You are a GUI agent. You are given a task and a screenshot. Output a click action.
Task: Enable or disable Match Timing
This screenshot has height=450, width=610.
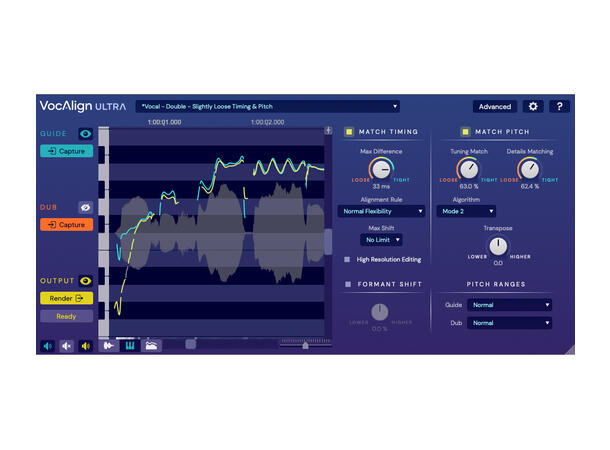pyautogui.click(x=349, y=132)
